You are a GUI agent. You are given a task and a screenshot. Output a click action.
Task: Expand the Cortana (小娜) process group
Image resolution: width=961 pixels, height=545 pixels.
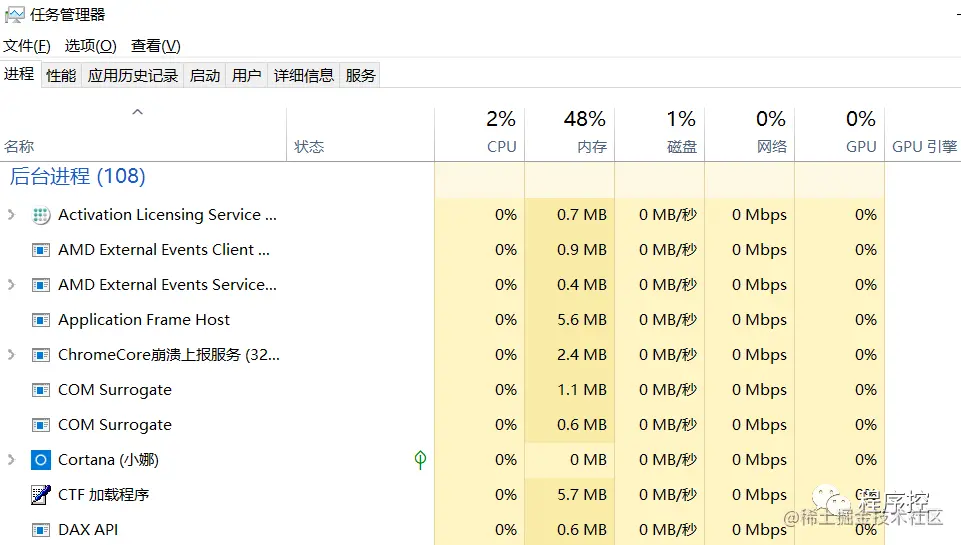pos(11,459)
